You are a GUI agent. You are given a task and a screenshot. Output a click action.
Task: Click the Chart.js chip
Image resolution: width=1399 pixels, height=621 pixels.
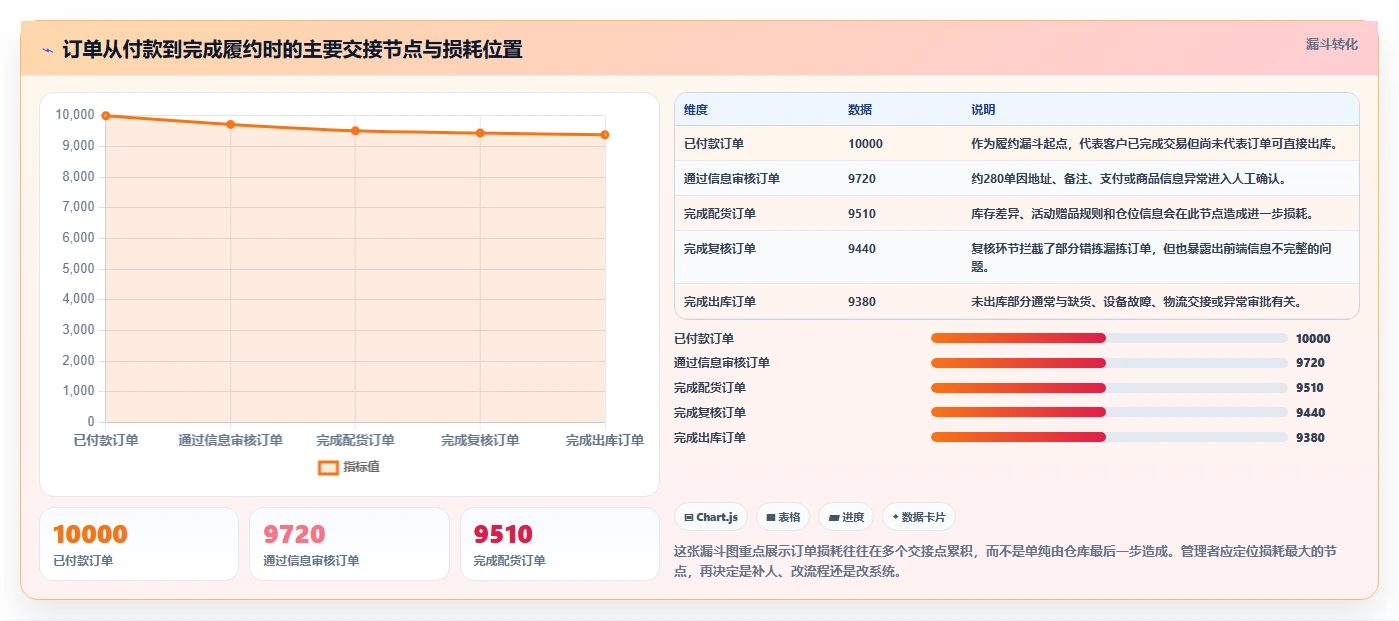(711, 517)
